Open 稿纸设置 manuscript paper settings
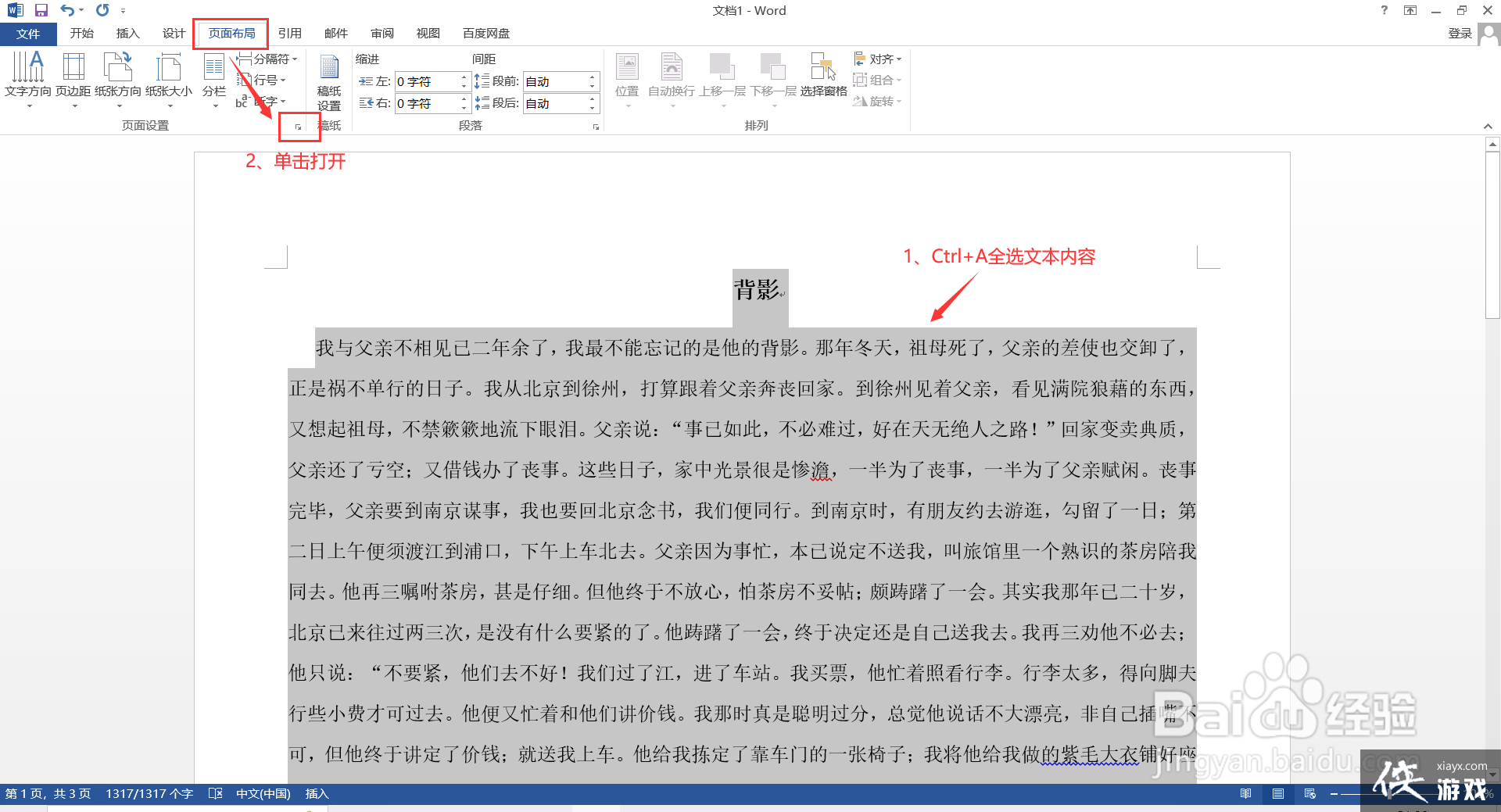 click(x=329, y=83)
